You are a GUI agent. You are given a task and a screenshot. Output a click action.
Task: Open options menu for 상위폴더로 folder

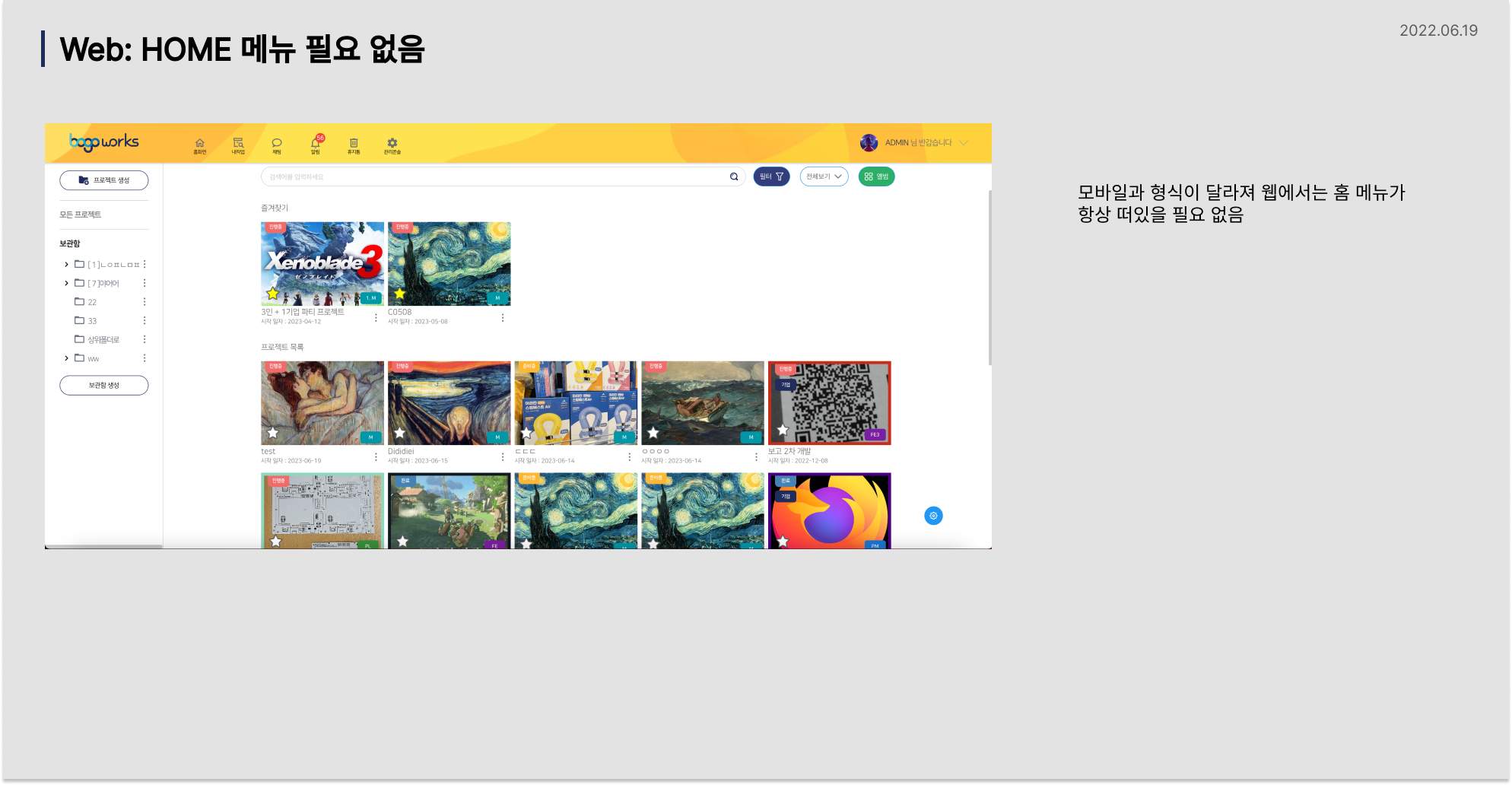(145, 340)
